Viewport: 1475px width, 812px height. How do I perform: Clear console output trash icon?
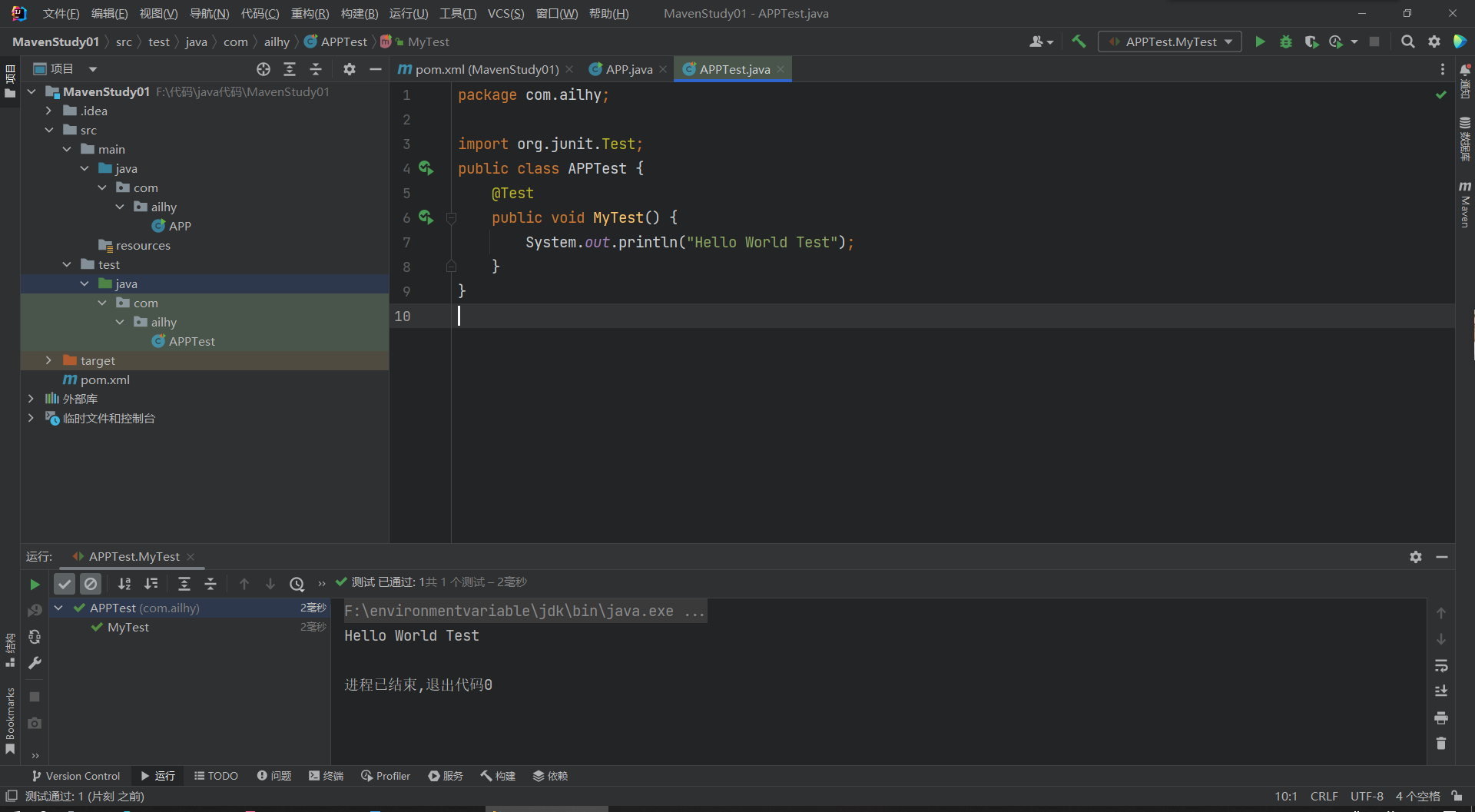[x=1441, y=743]
